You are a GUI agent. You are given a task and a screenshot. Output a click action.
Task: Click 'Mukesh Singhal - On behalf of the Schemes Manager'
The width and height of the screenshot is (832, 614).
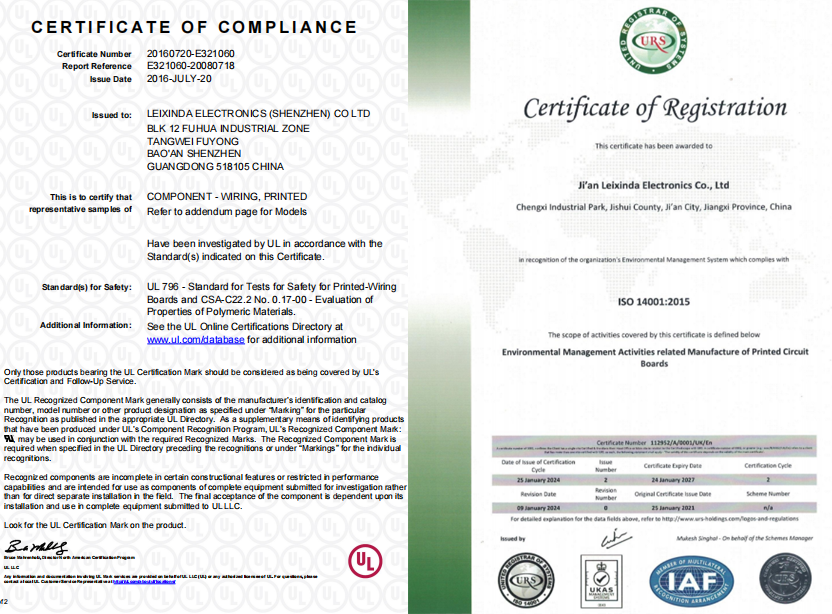point(744,538)
